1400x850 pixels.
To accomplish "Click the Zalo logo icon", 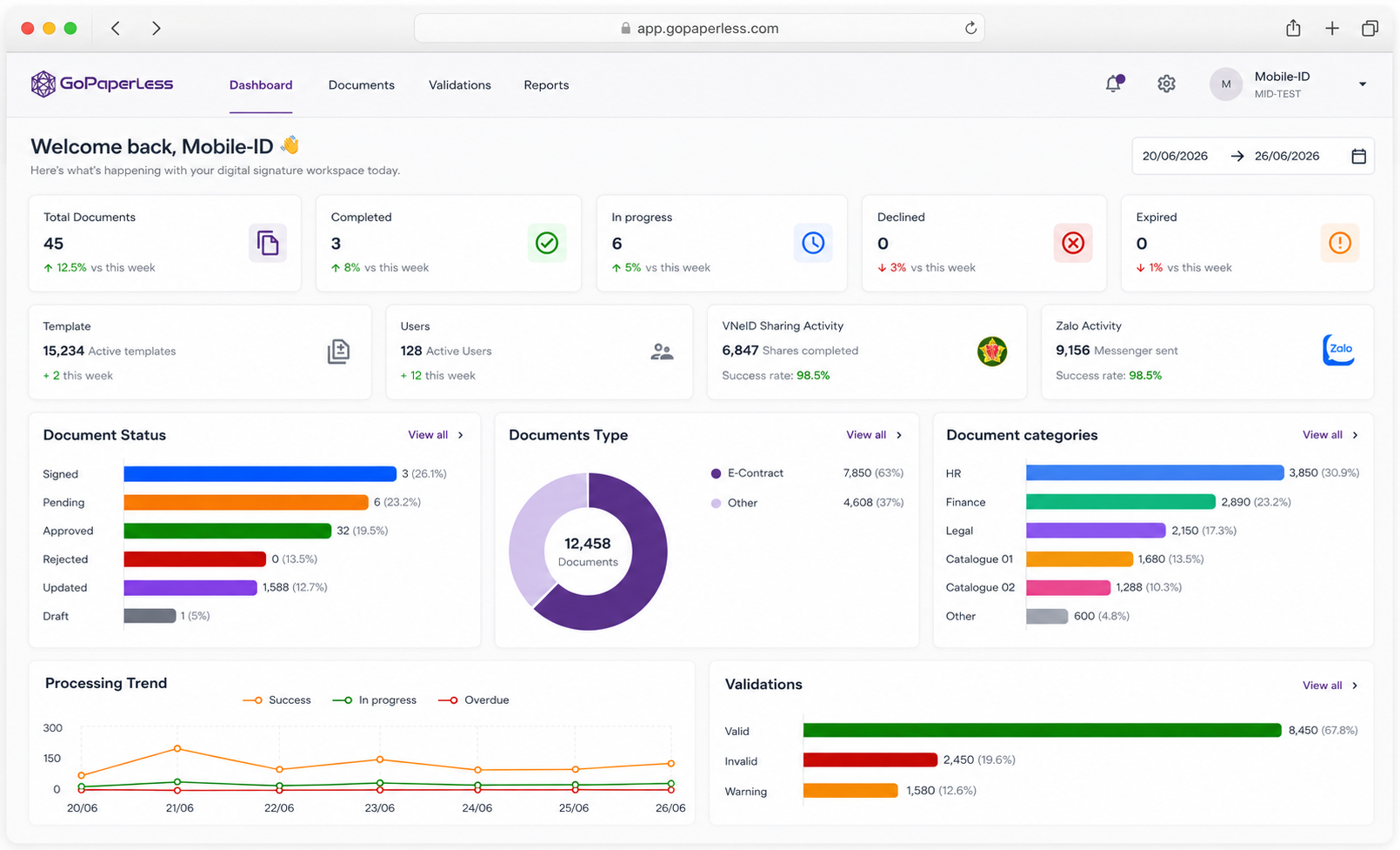I will point(1339,350).
